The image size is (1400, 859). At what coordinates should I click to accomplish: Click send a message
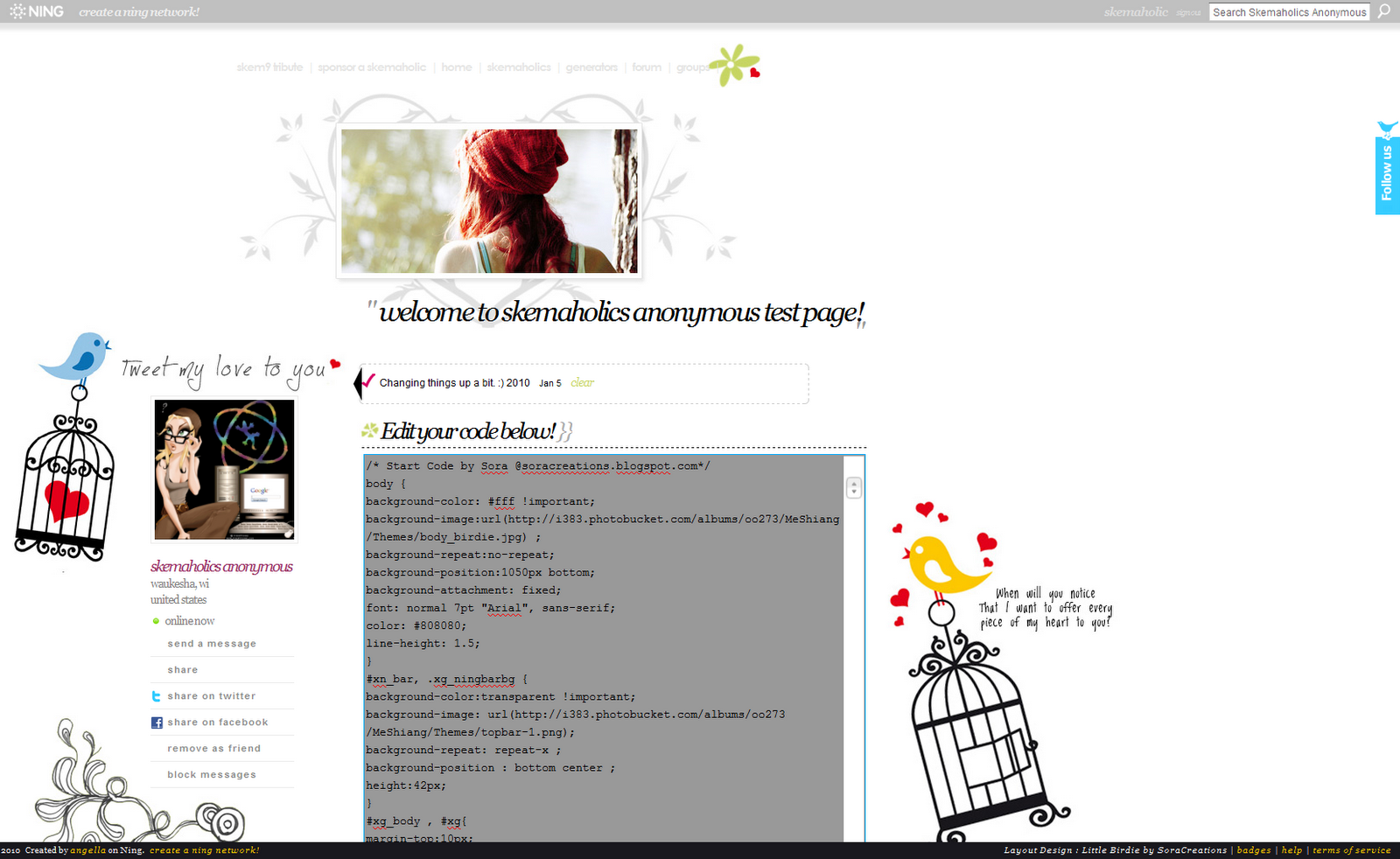212,644
